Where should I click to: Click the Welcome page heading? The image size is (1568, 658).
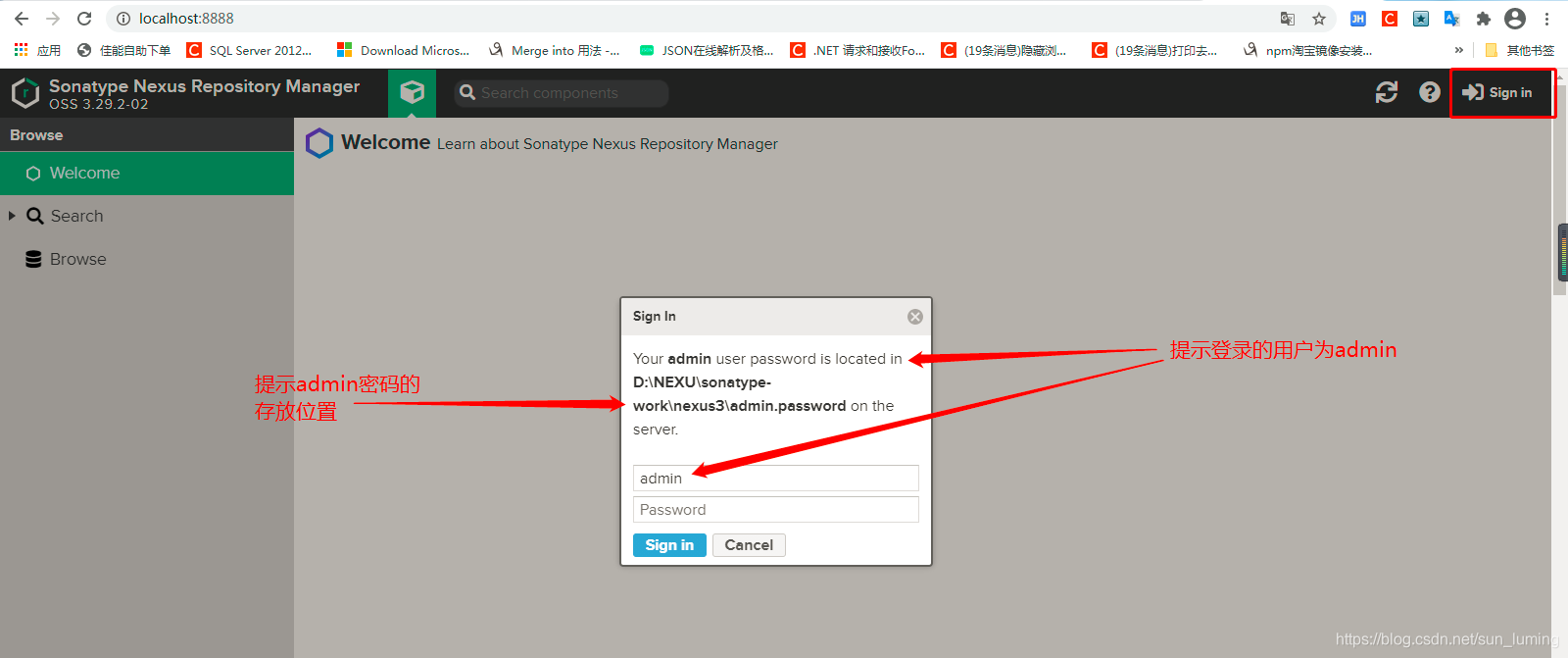[386, 142]
